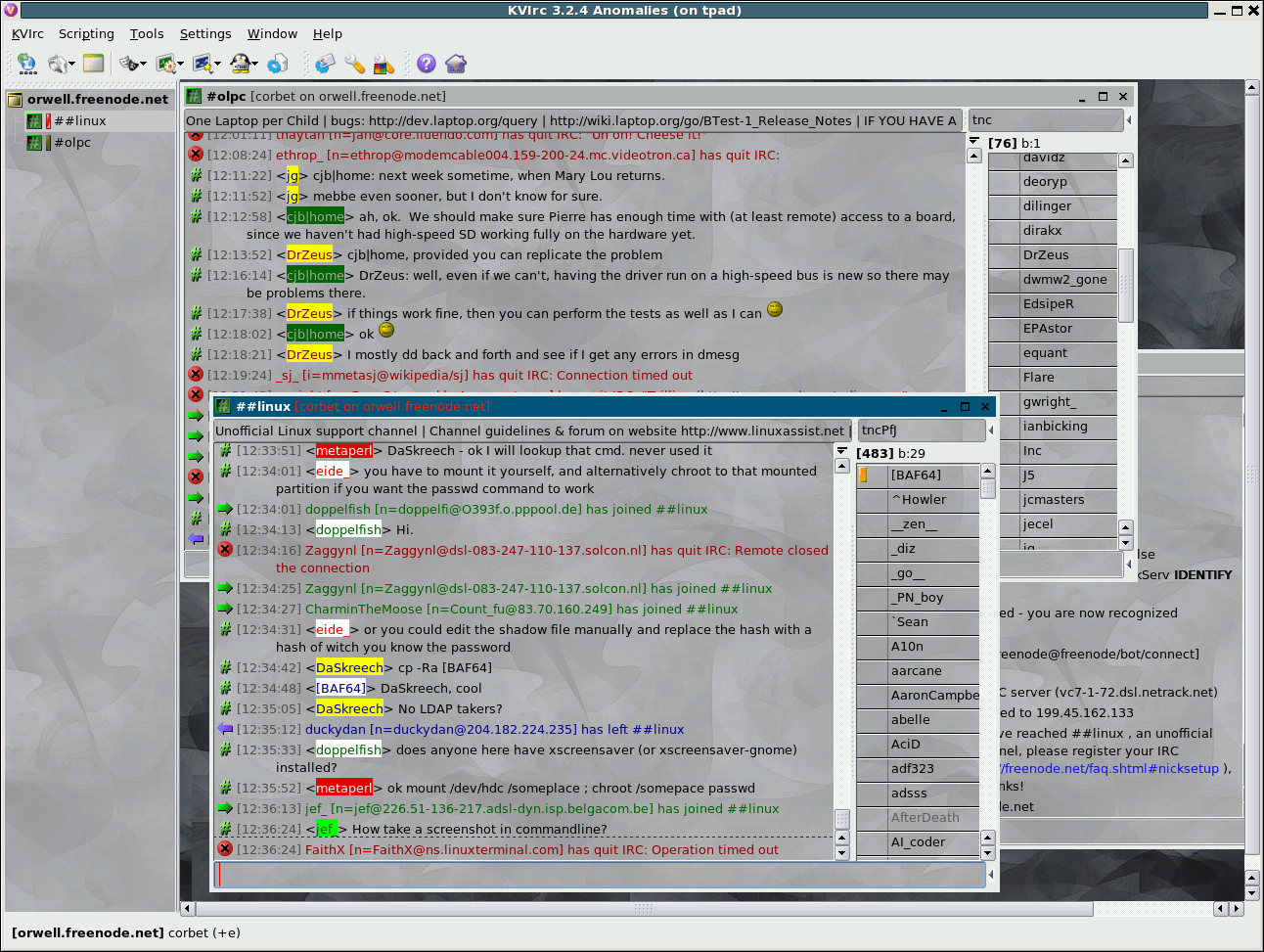Select AfterDeath in the ##linux user list
Viewport: 1264px width, 952px height.
[918, 818]
